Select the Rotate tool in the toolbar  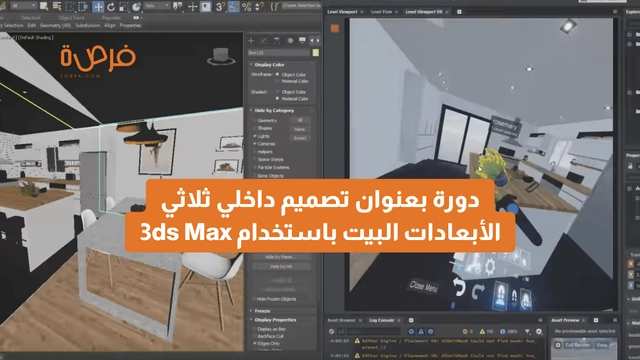click(111, 7)
